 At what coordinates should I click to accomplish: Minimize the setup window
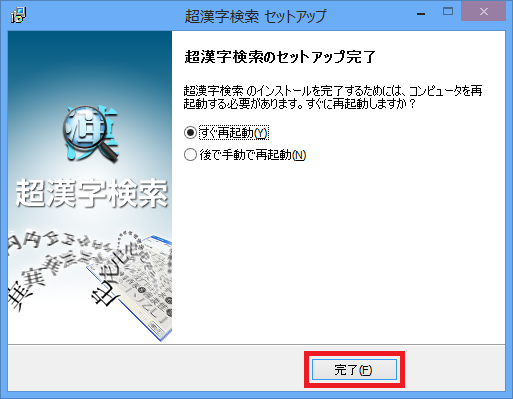(421, 14)
